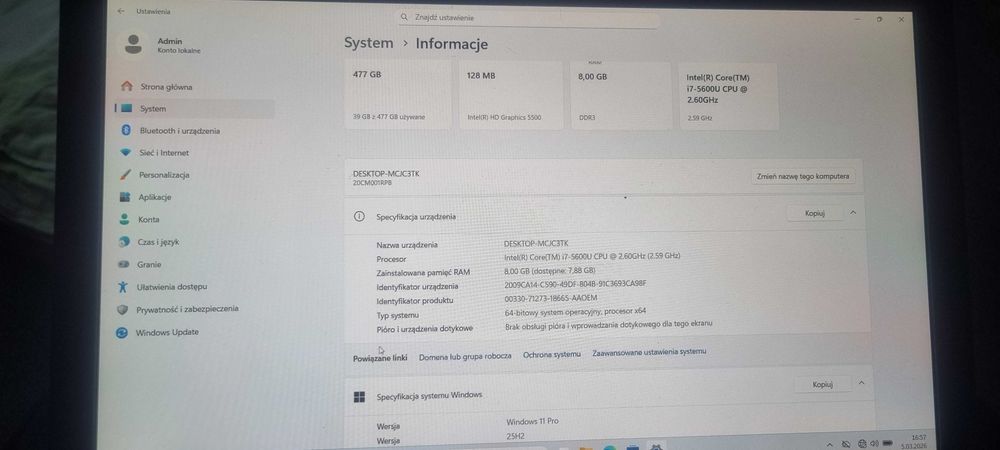
Task: Open the battery tray icon
Action: pyautogui.click(x=887, y=443)
